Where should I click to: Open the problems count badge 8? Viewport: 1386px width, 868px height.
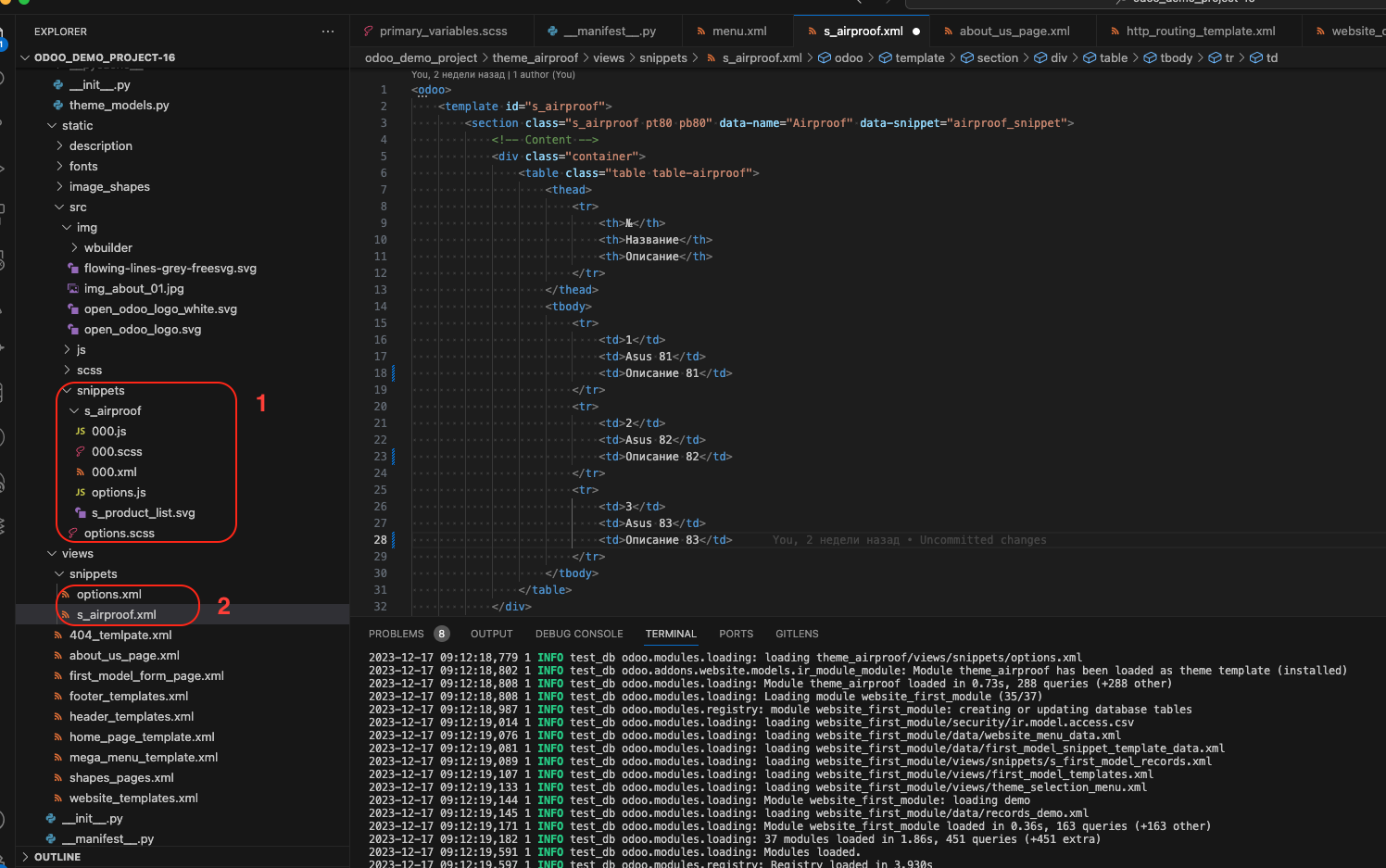click(442, 635)
